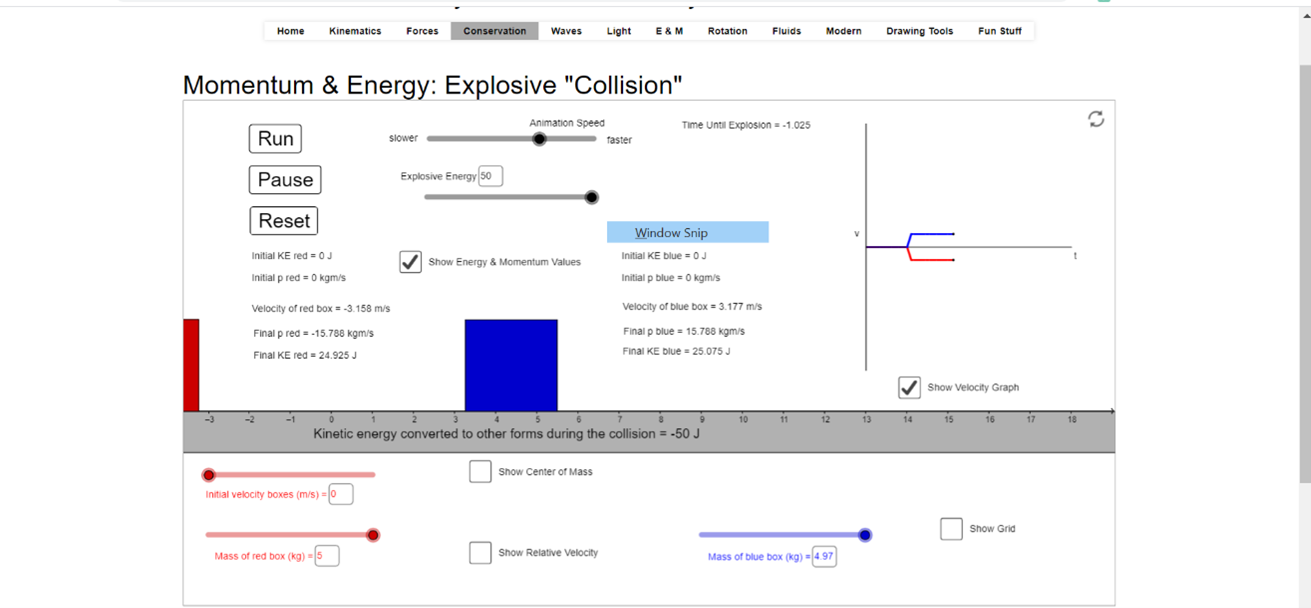Open the Drawing Tools menu
This screenshot has height=608, width=1311.
919,31
